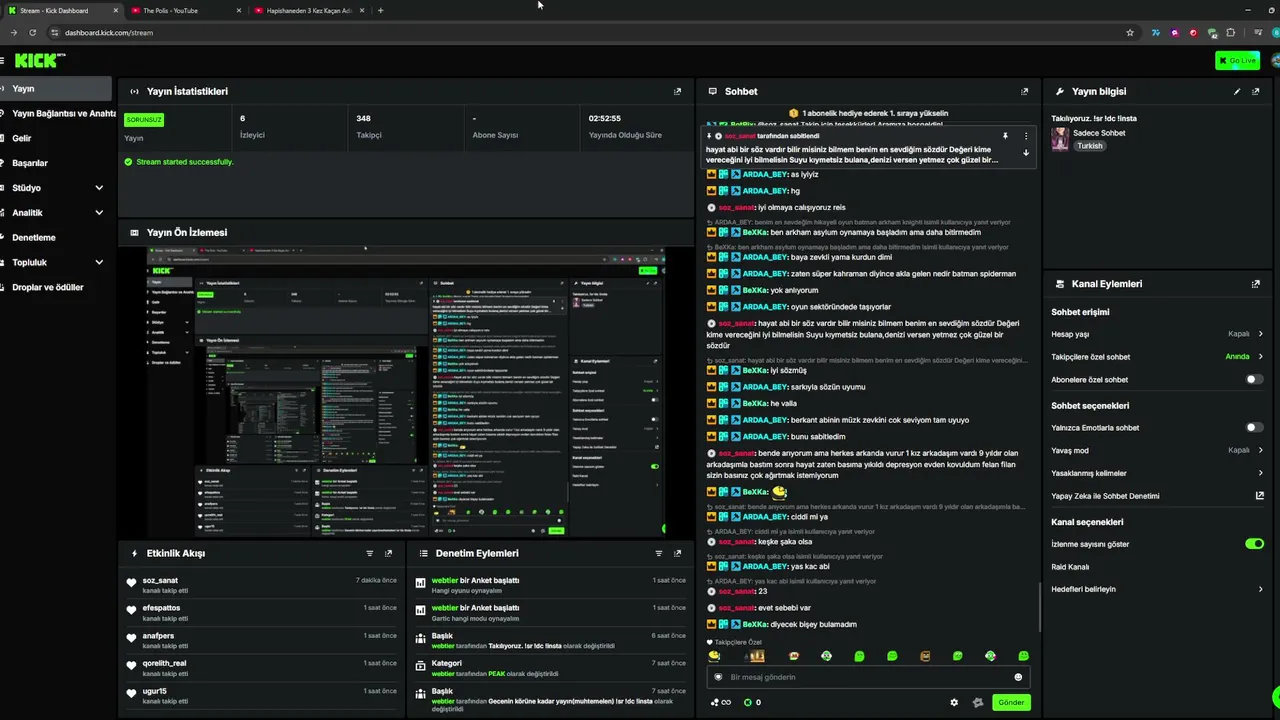Pop out the Kanal Eylemleri panel

click(x=1256, y=284)
